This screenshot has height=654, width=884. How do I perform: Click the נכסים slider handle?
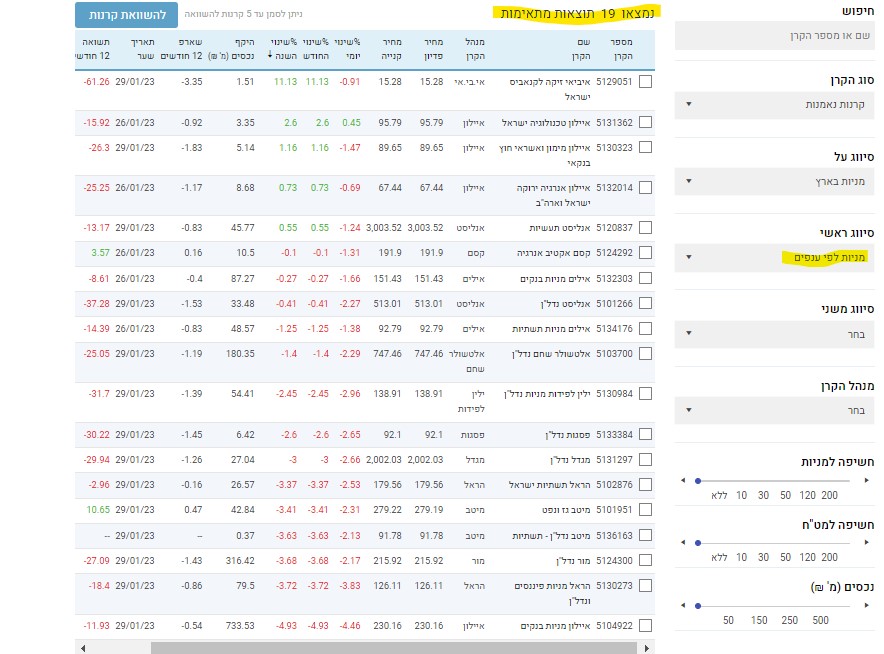[698, 606]
